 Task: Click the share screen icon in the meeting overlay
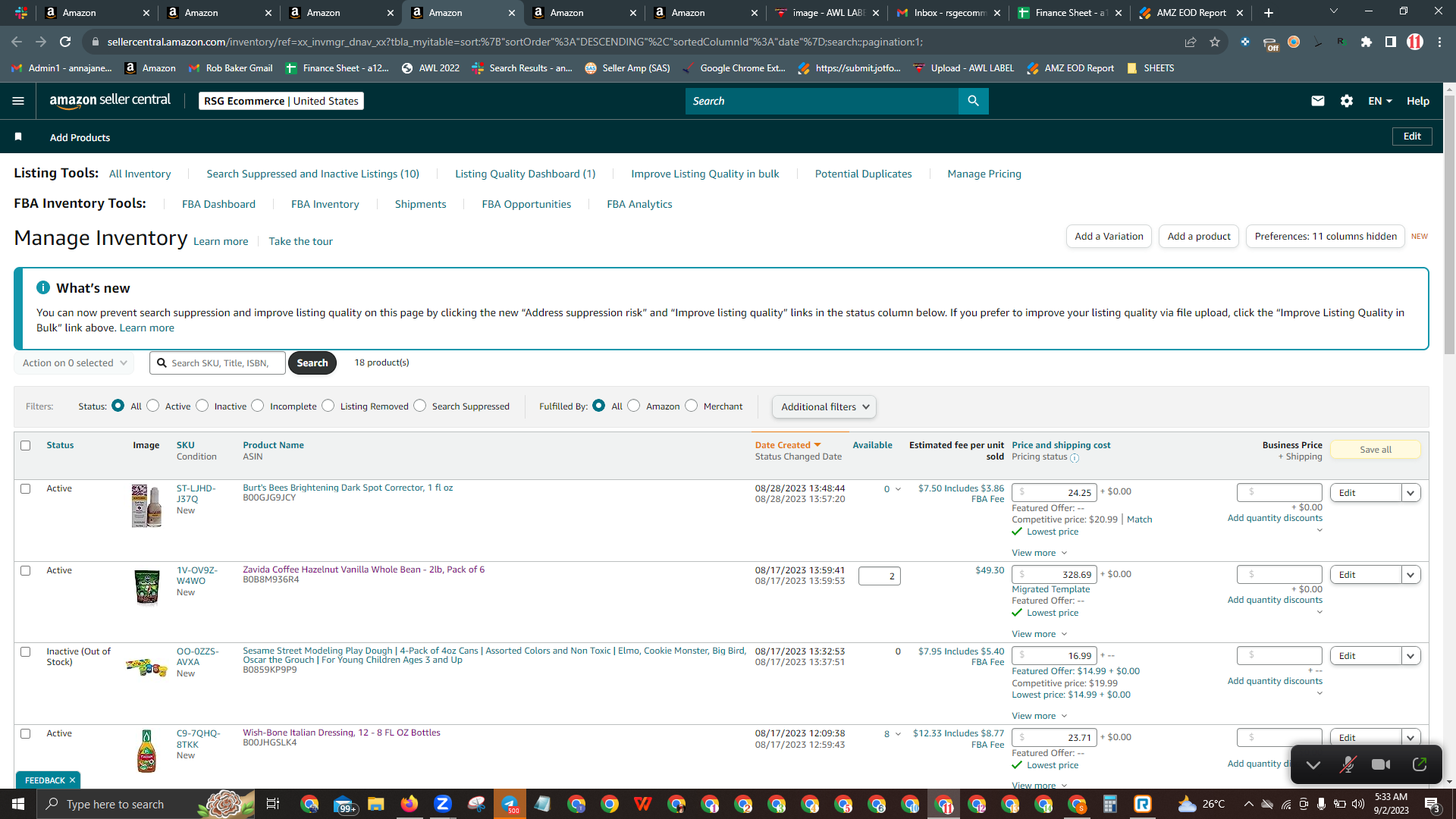point(1420,764)
